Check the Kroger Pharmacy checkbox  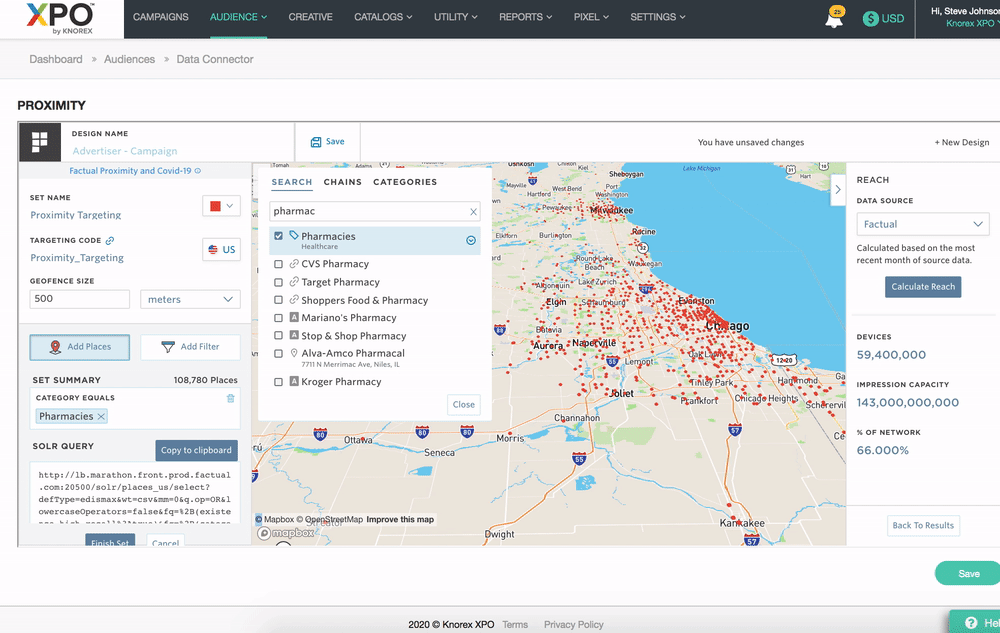[278, 382]
